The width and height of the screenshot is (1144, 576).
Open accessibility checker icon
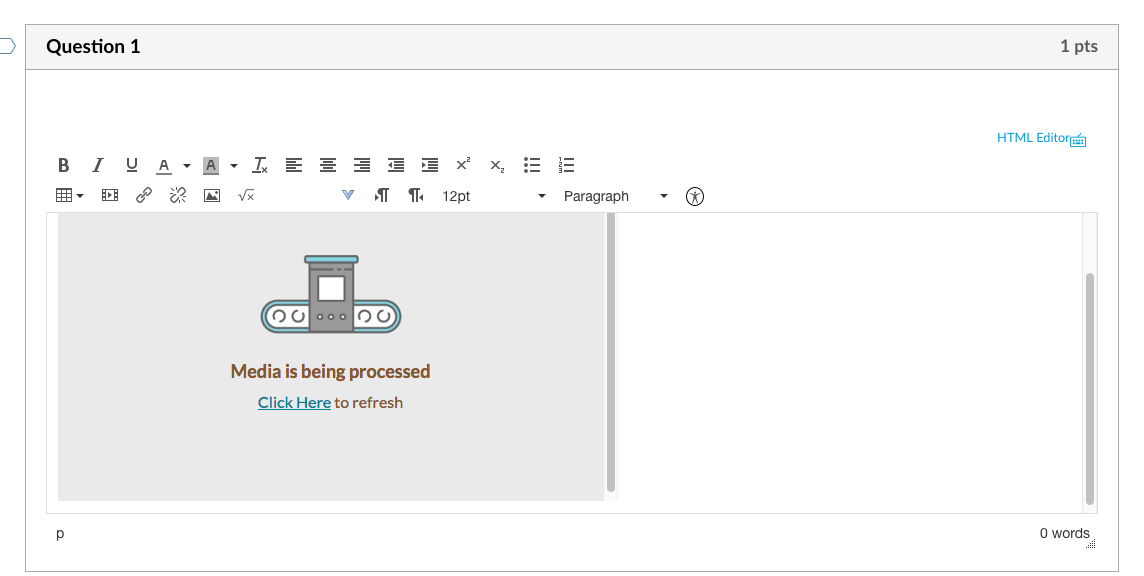[x=695, y=196]
